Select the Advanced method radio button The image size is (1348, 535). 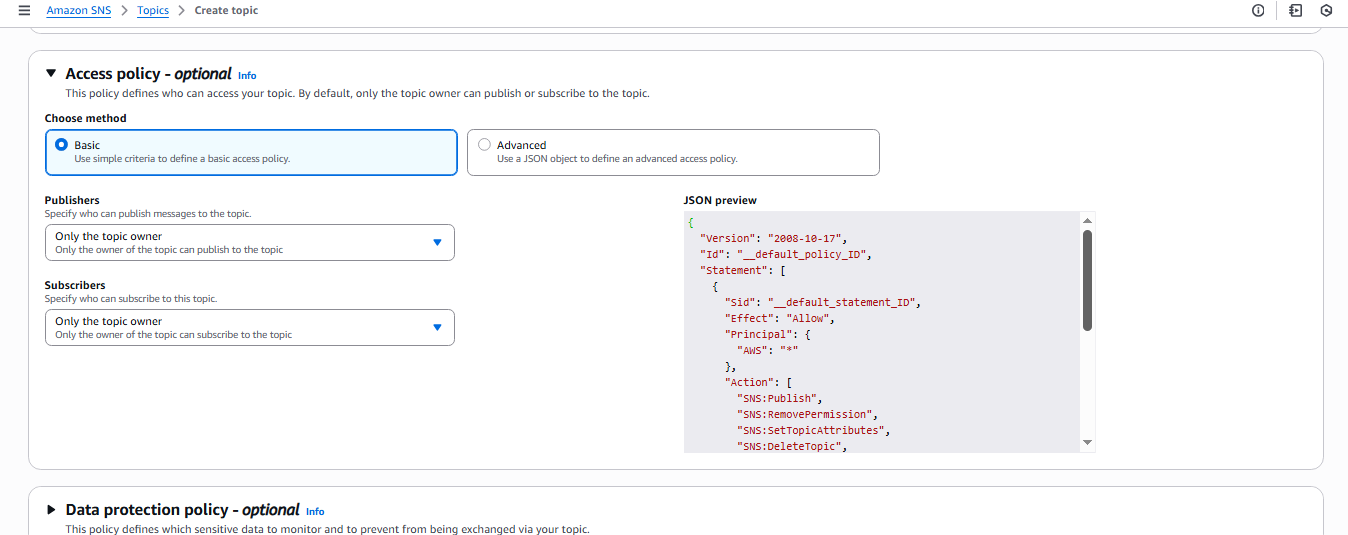484,144
